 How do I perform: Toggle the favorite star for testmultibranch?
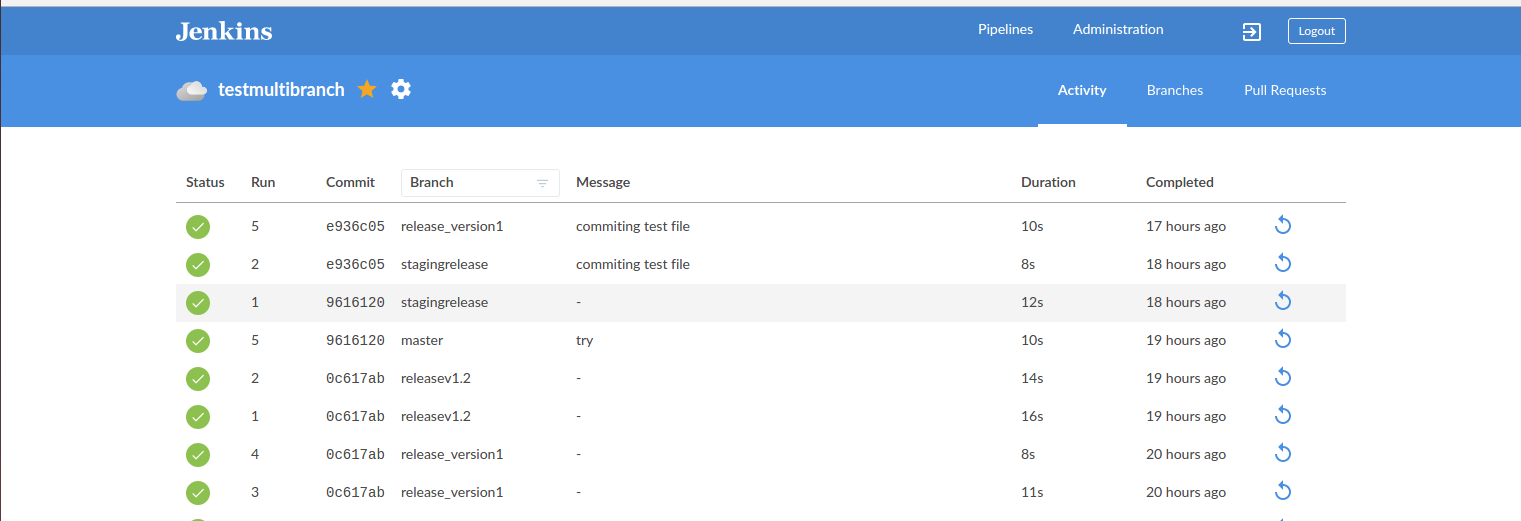(367, 90)
